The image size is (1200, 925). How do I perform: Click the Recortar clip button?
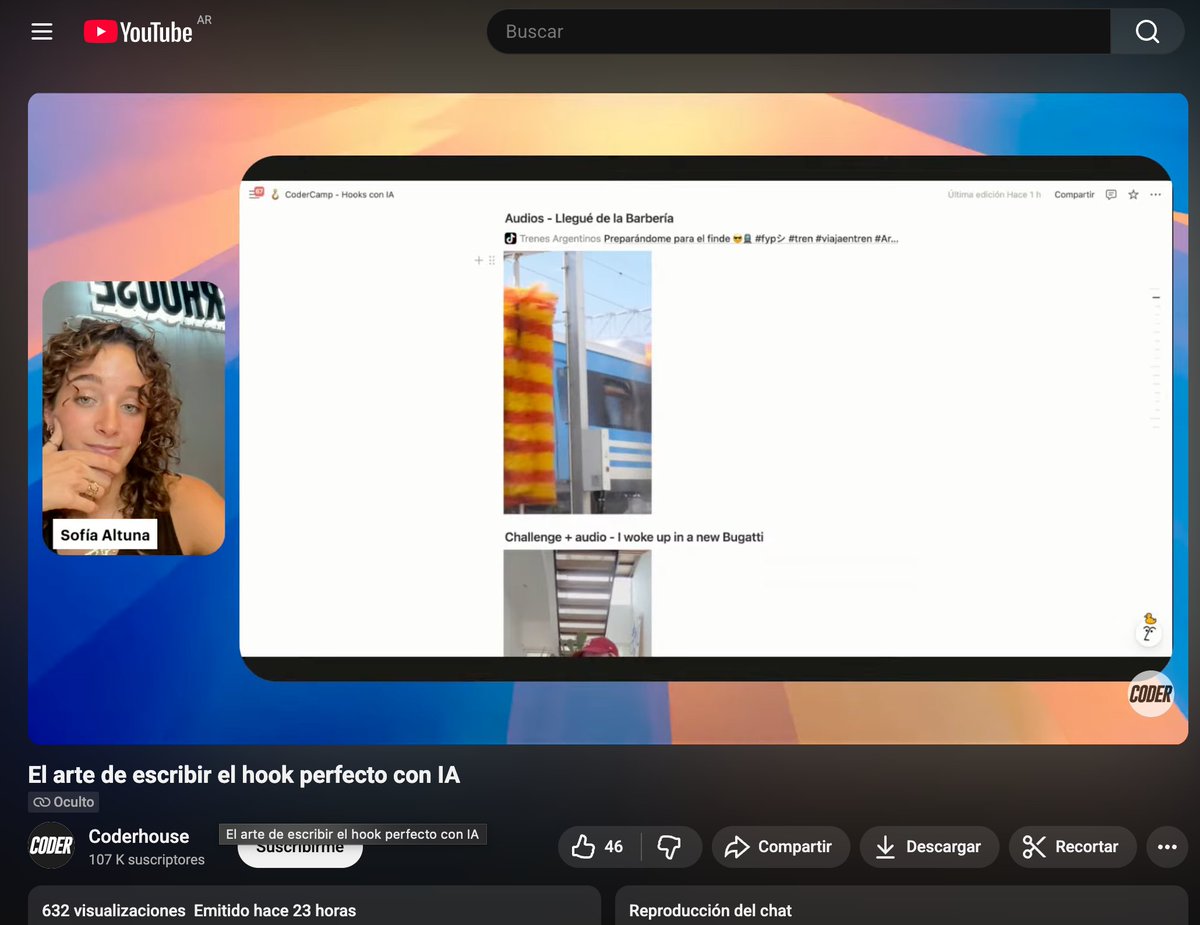[x=1072, y=847]
